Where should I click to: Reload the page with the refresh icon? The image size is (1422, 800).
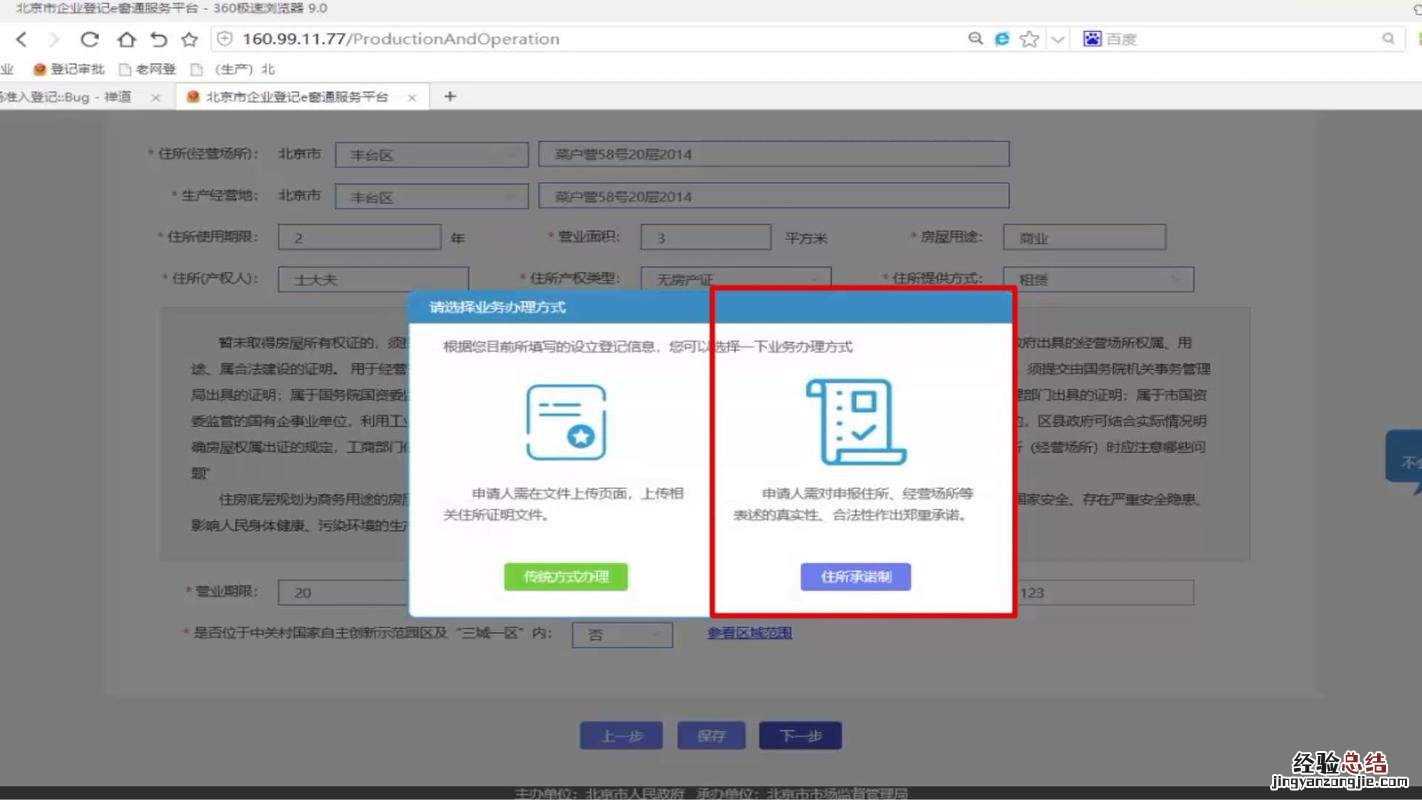[x=90, y=39]
